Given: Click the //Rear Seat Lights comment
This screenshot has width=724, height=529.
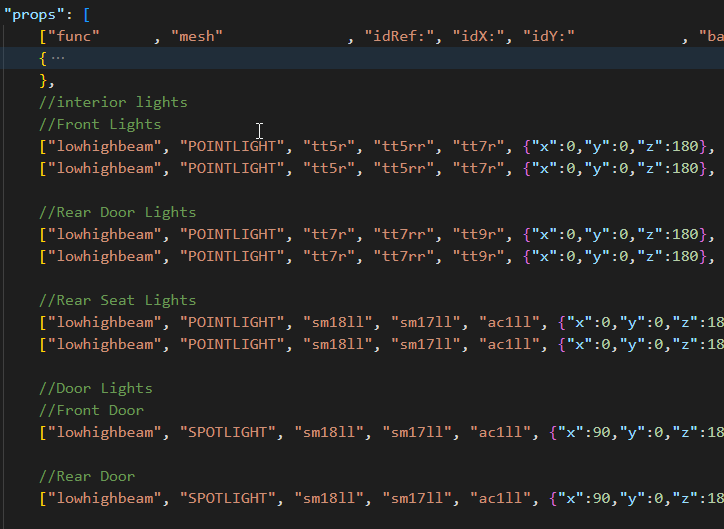Looking at the screenshot, I should click(118, 301).
